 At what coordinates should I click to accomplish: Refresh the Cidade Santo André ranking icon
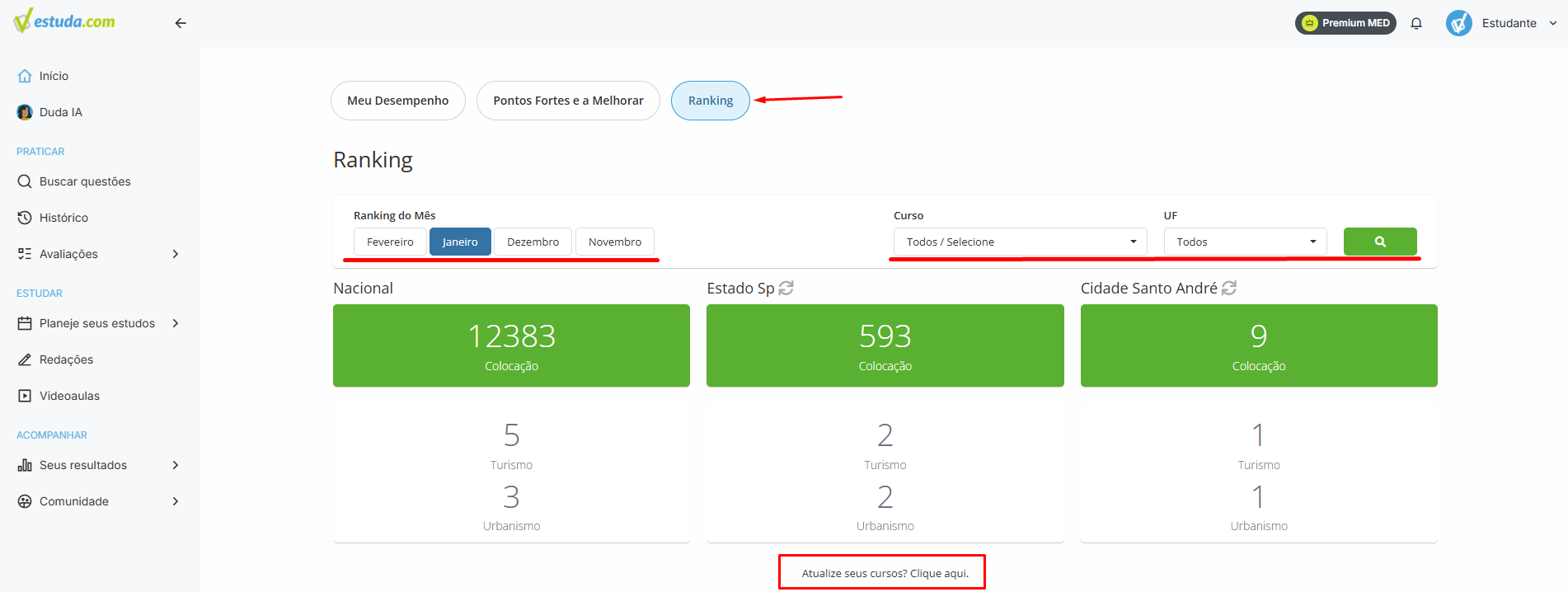pyautogui.click(x=1229, y=288)
